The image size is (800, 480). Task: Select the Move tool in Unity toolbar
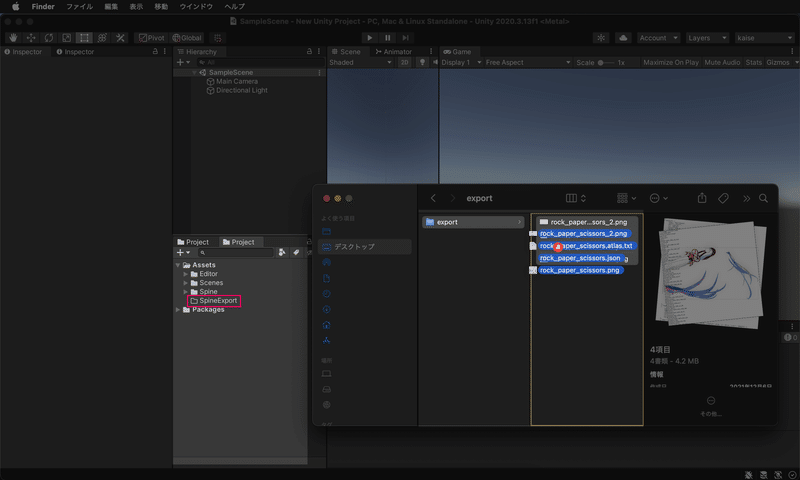31,38
